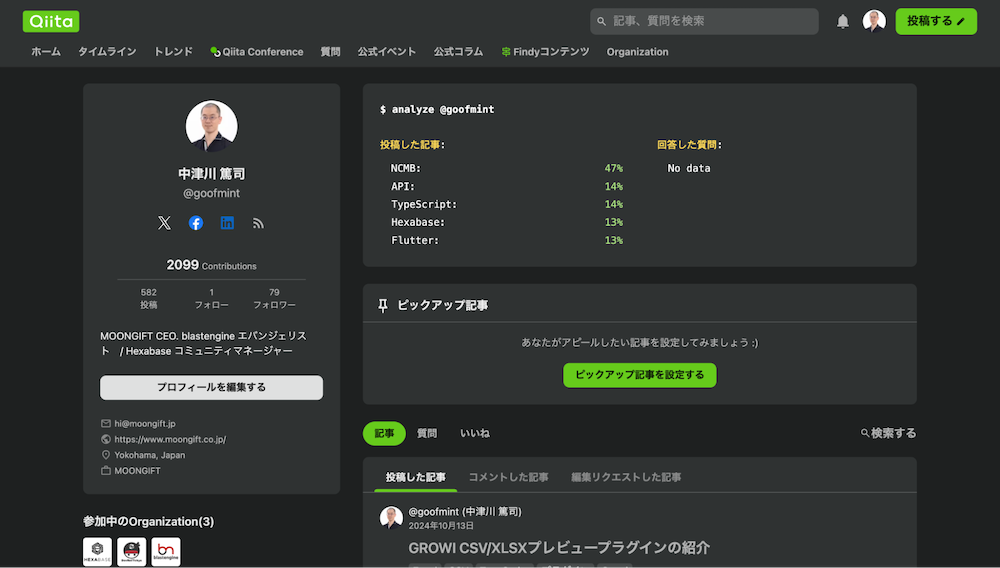
Task: Click the 2024年10月13日 article date
Action: click(441, 526)
